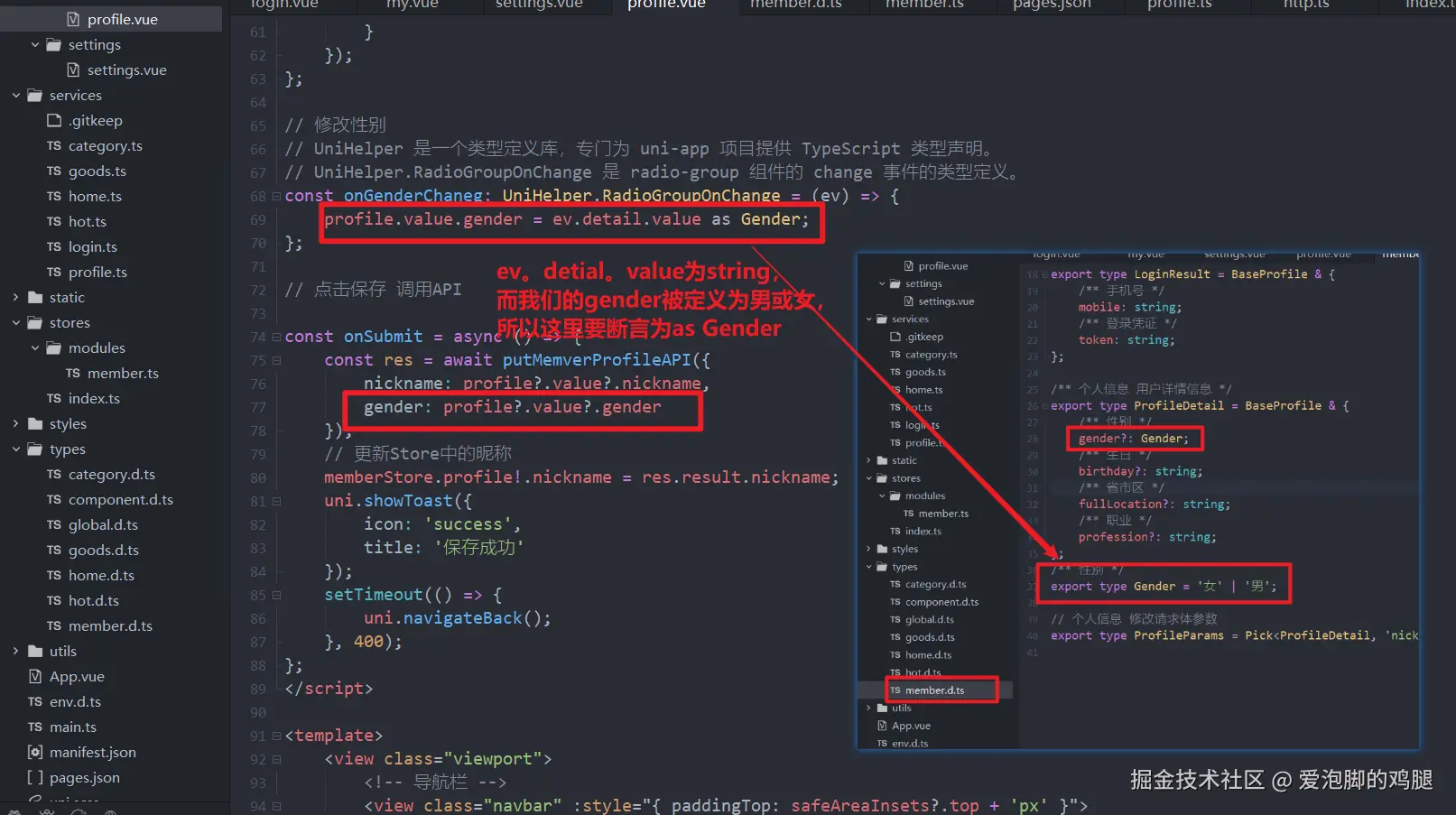
Task: Click the pages.json bracket icon in the tree
Action: tap(35, 777)
